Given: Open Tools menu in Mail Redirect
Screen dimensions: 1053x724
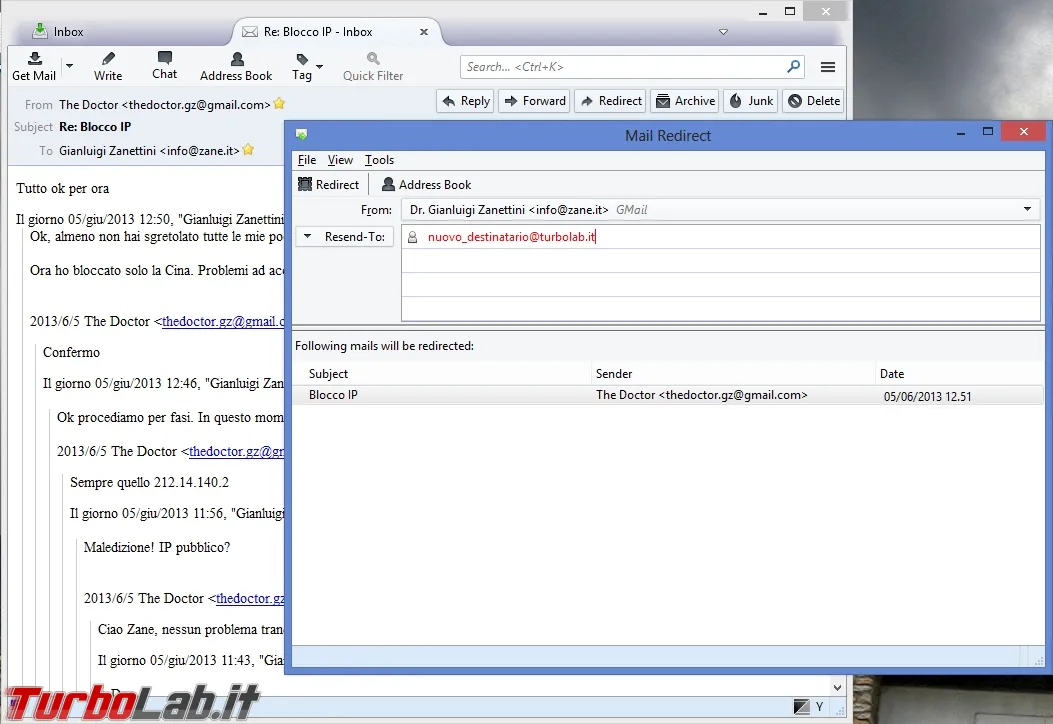Looking at the screenshot, I should click(379, 160).
